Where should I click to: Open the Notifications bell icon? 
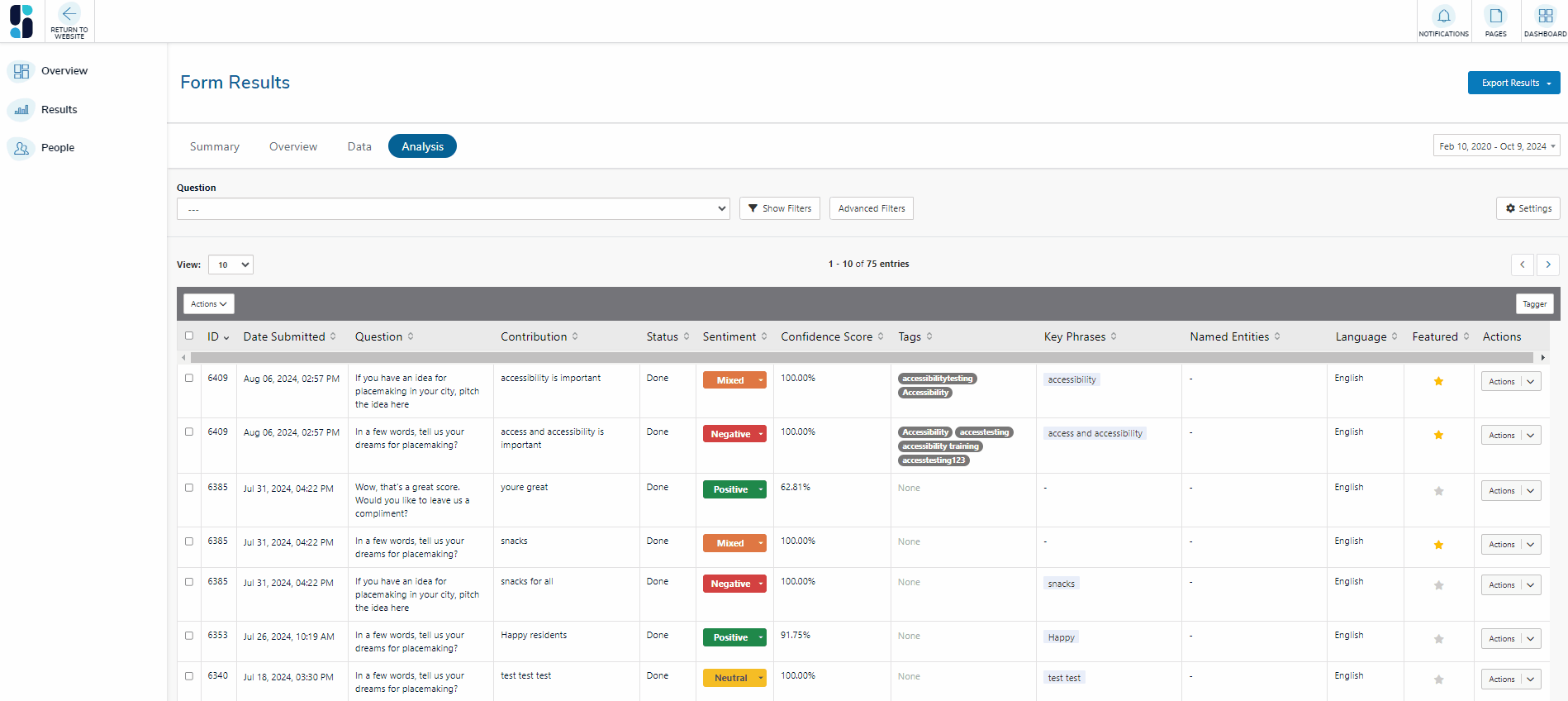1443,17
